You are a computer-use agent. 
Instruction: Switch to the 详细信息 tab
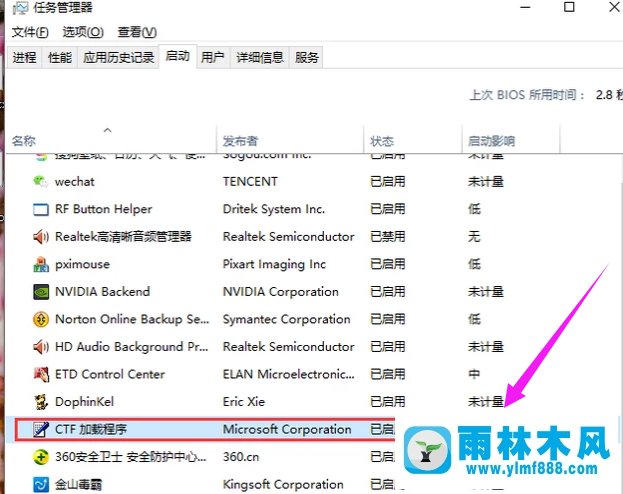coord(260,58)
